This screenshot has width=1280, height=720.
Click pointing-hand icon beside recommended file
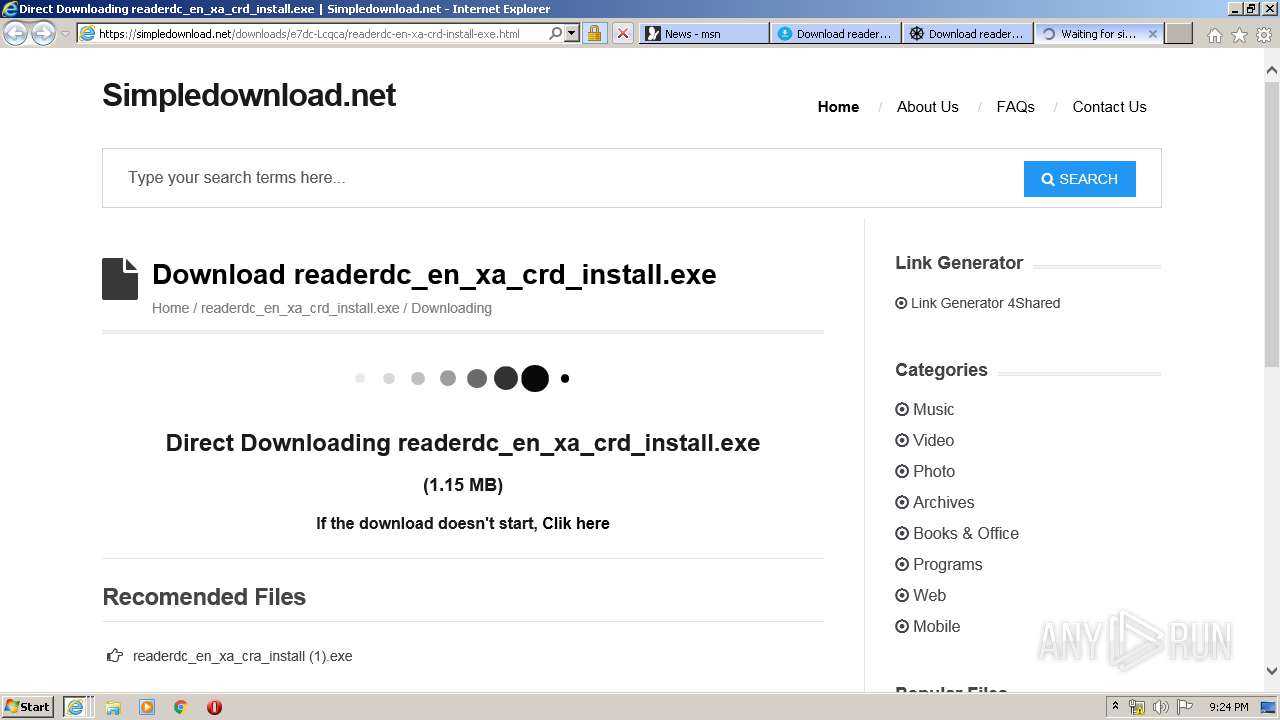point(115,656)
